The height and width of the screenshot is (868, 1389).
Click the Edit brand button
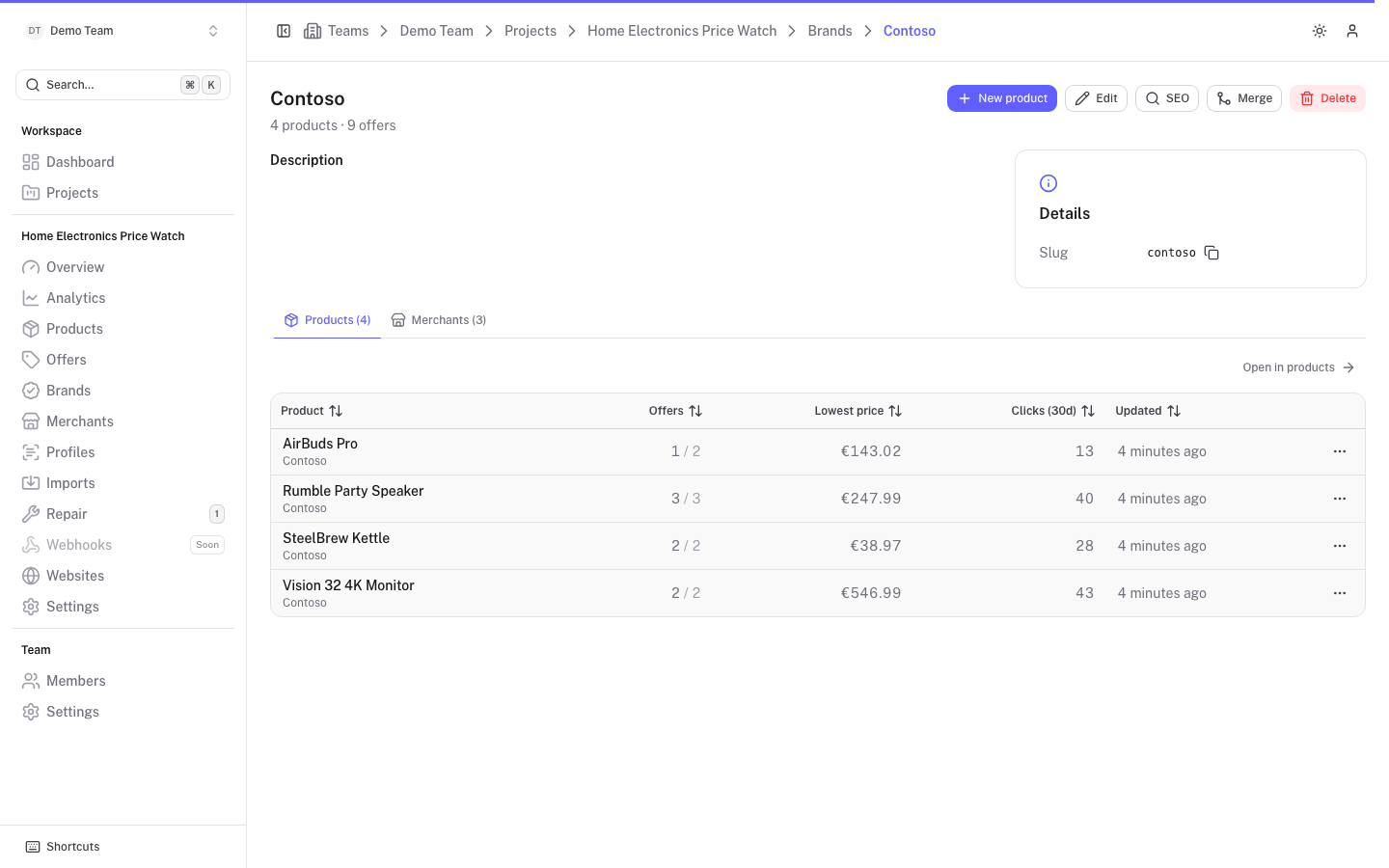pyautogui.click(x=1096, y=98)
